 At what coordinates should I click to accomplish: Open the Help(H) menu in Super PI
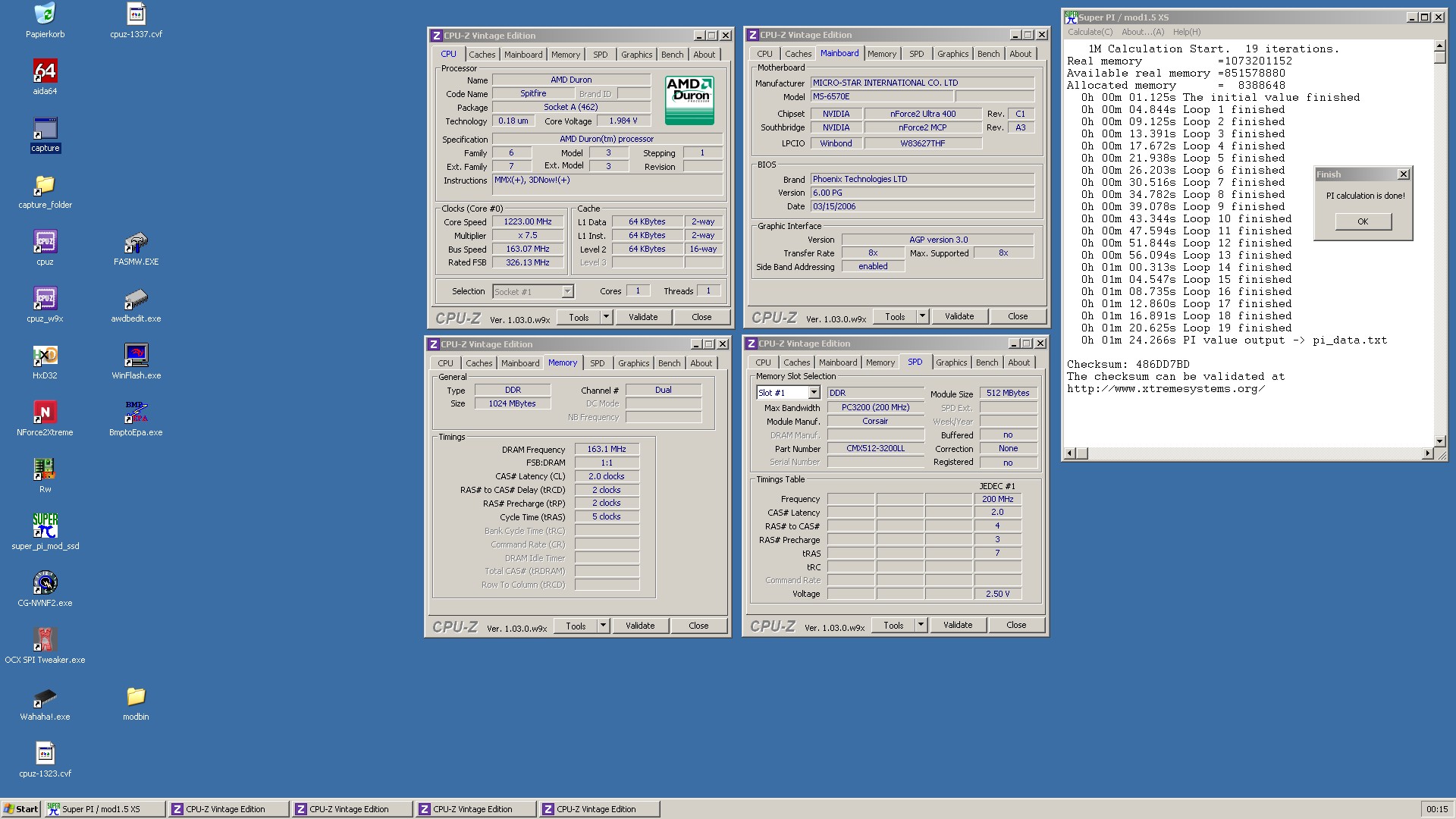click(x=1187, y=32)
